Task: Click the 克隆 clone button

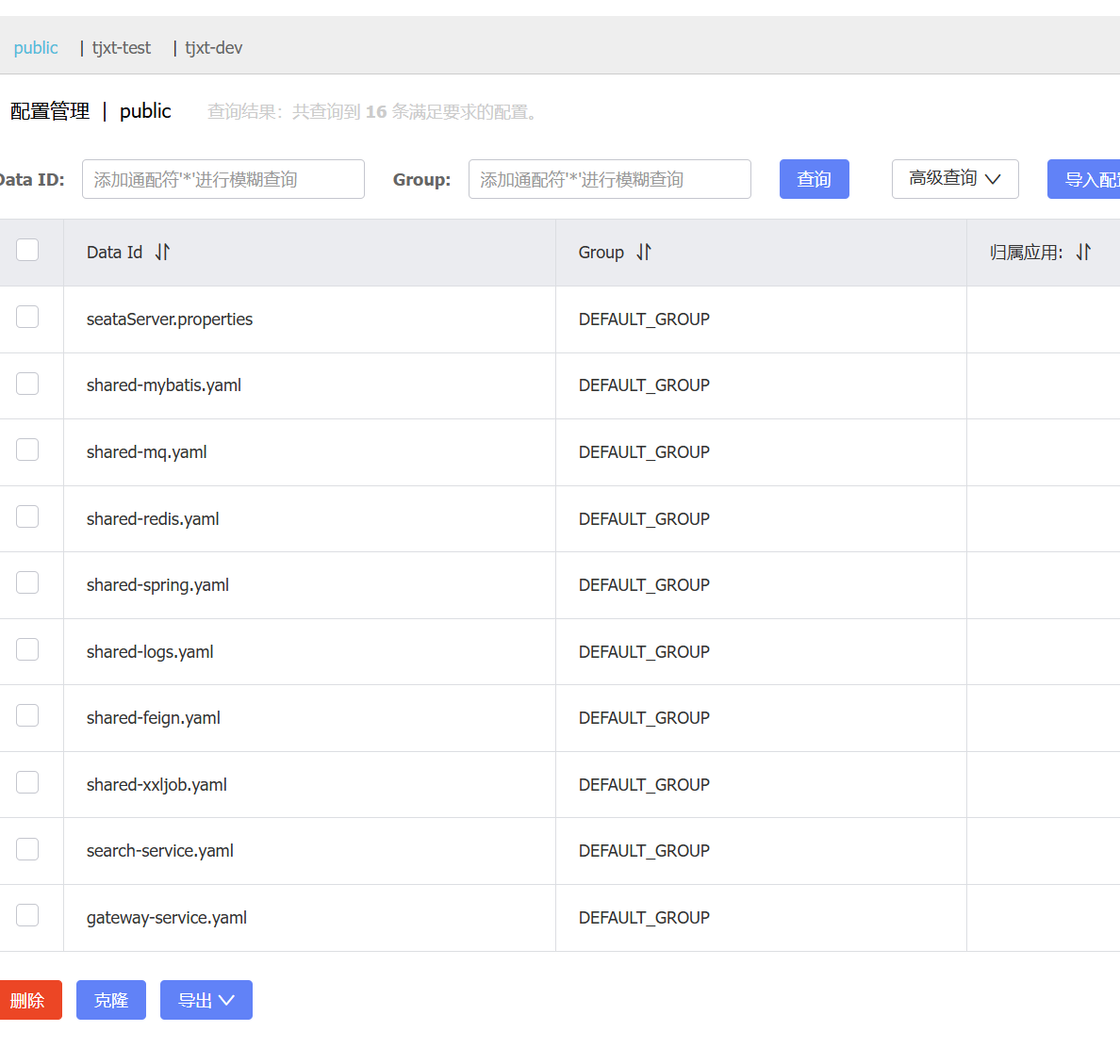Action: point(110,1000)
